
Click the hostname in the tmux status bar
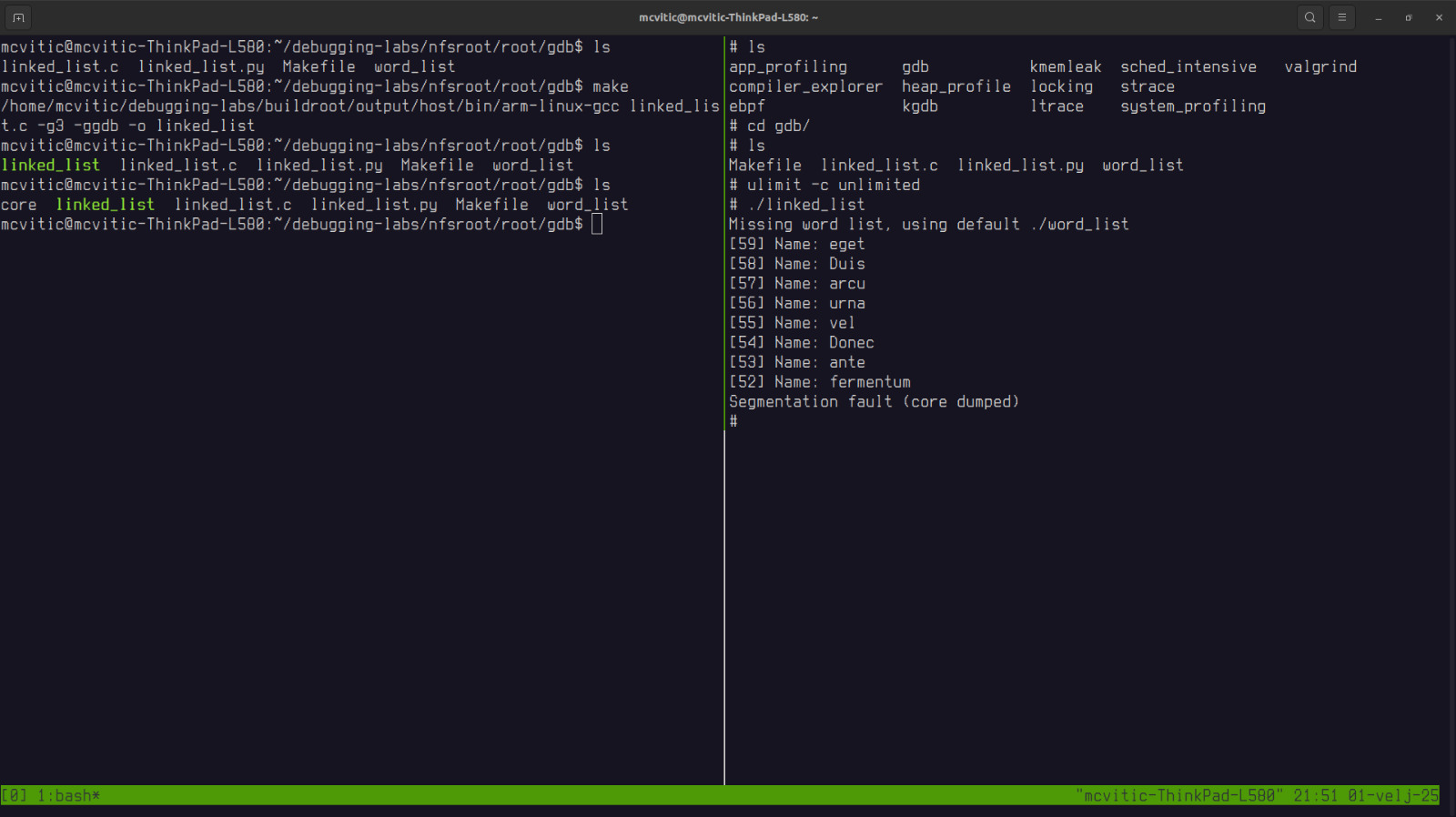click(x=1178, y=796)
